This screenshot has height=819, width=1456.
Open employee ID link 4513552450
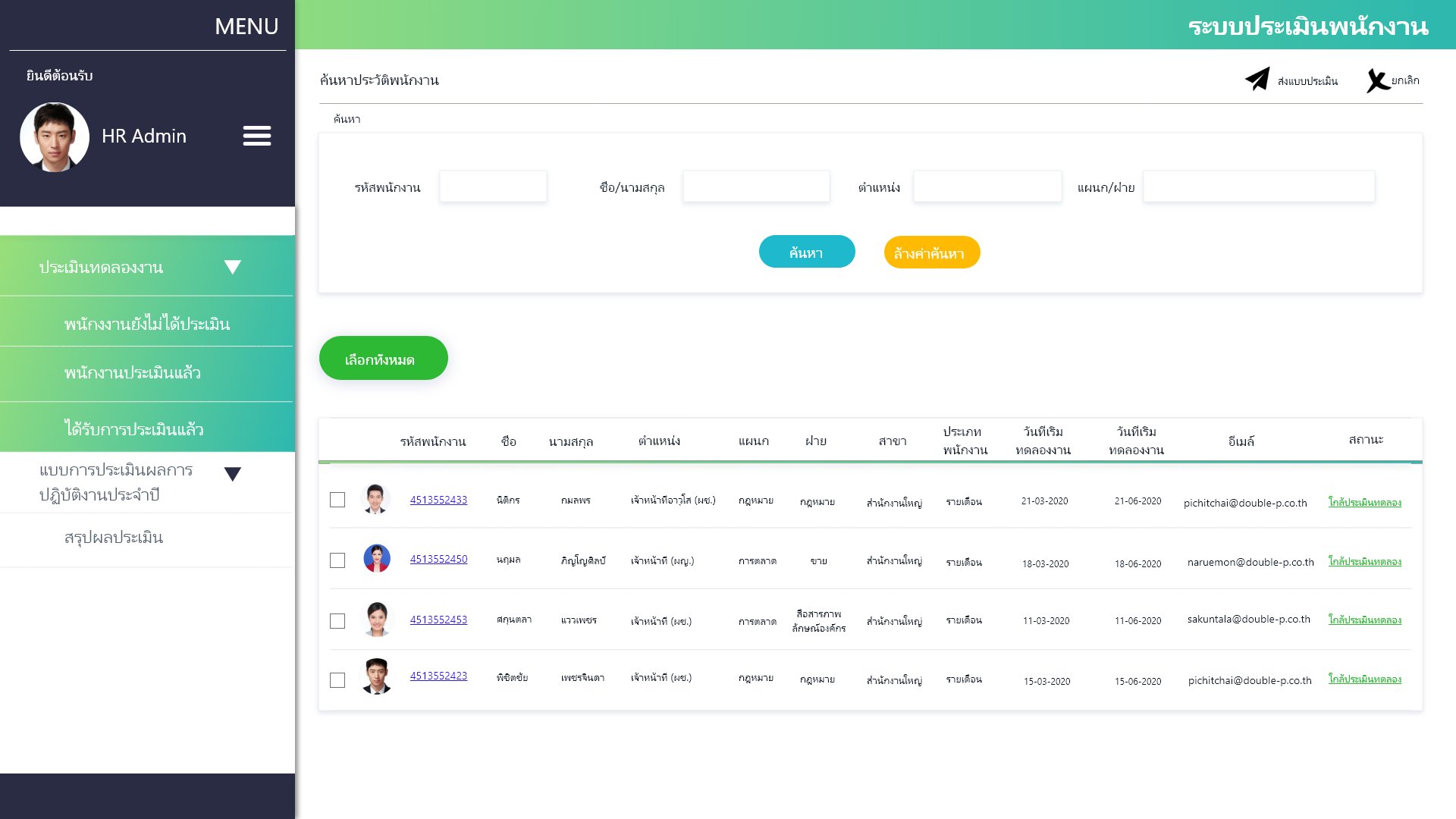(438, 559)
